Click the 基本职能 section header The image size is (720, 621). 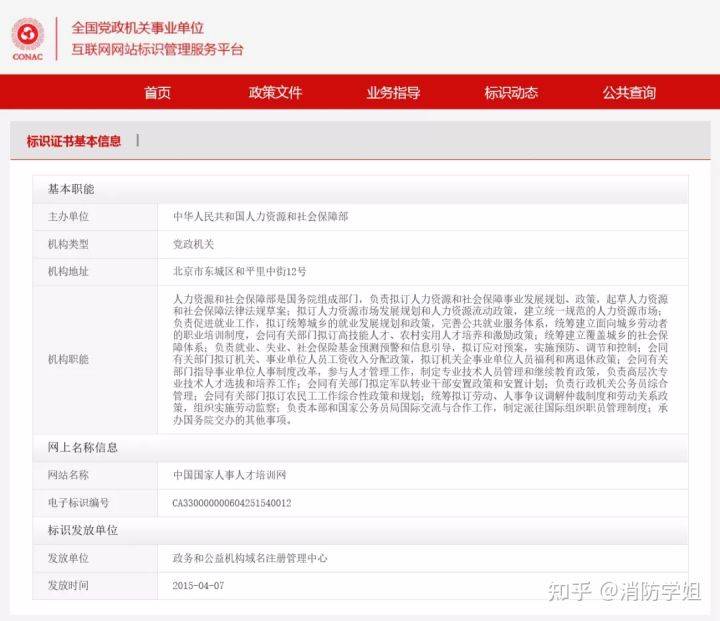71,189
